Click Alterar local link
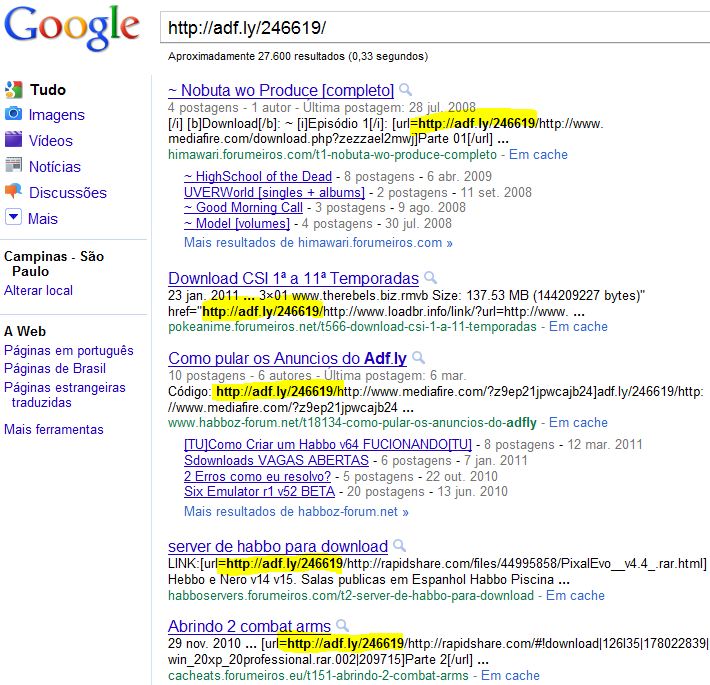 tap(38, 290)
